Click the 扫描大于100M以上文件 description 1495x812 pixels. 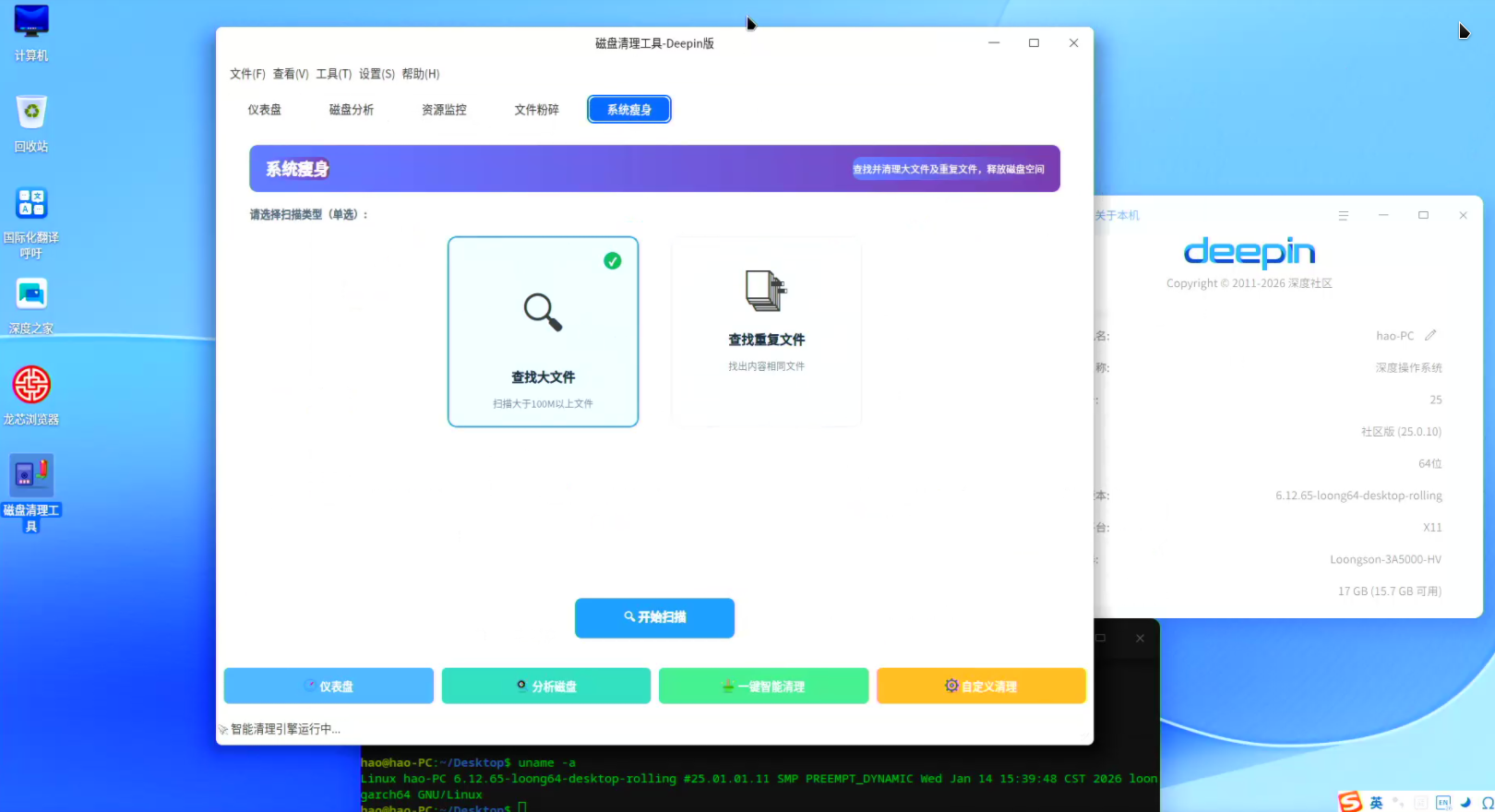point(543,404)
